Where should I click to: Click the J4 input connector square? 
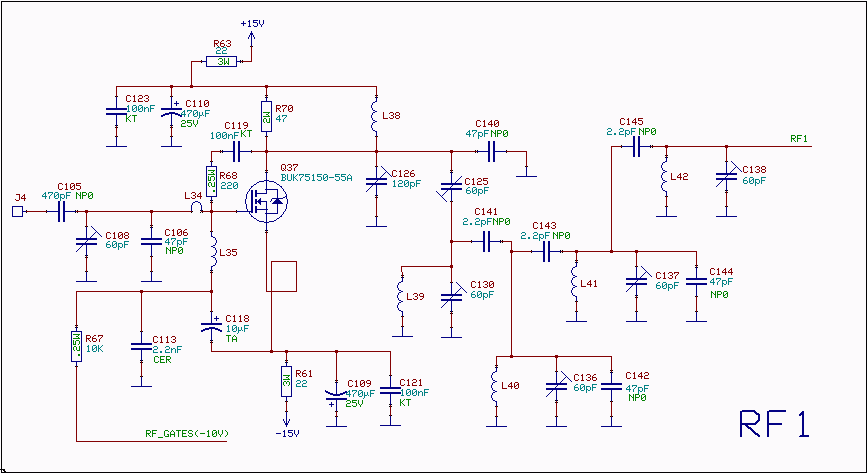click(x=18, y=211)
